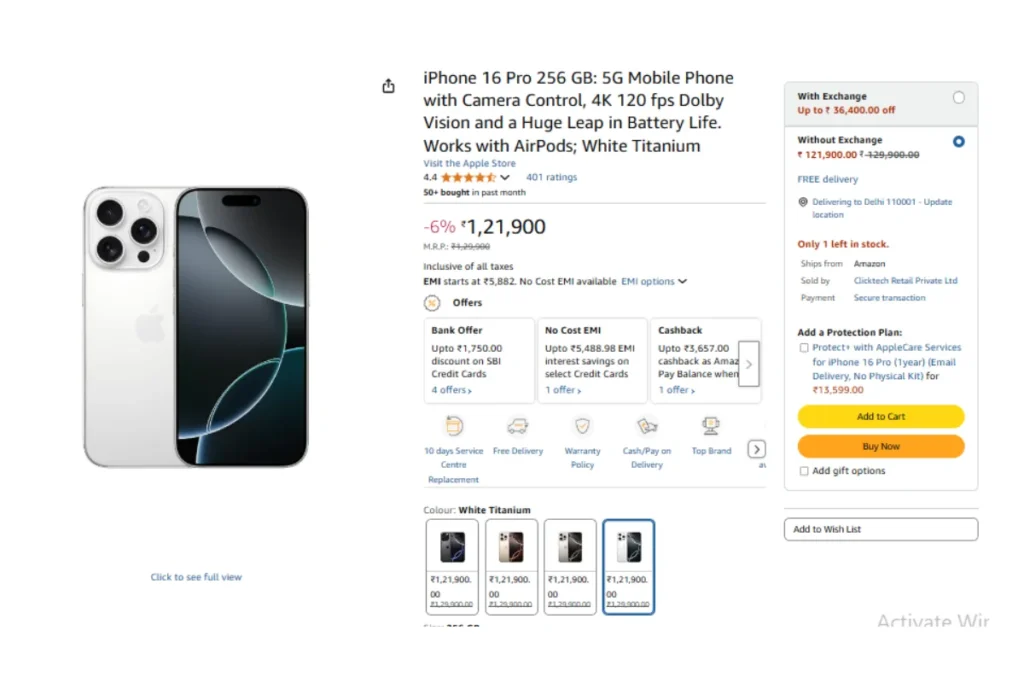Click the Cash/Pay on Delivery icon
This screenshot has height=683, width=1024.
(647, 425)
